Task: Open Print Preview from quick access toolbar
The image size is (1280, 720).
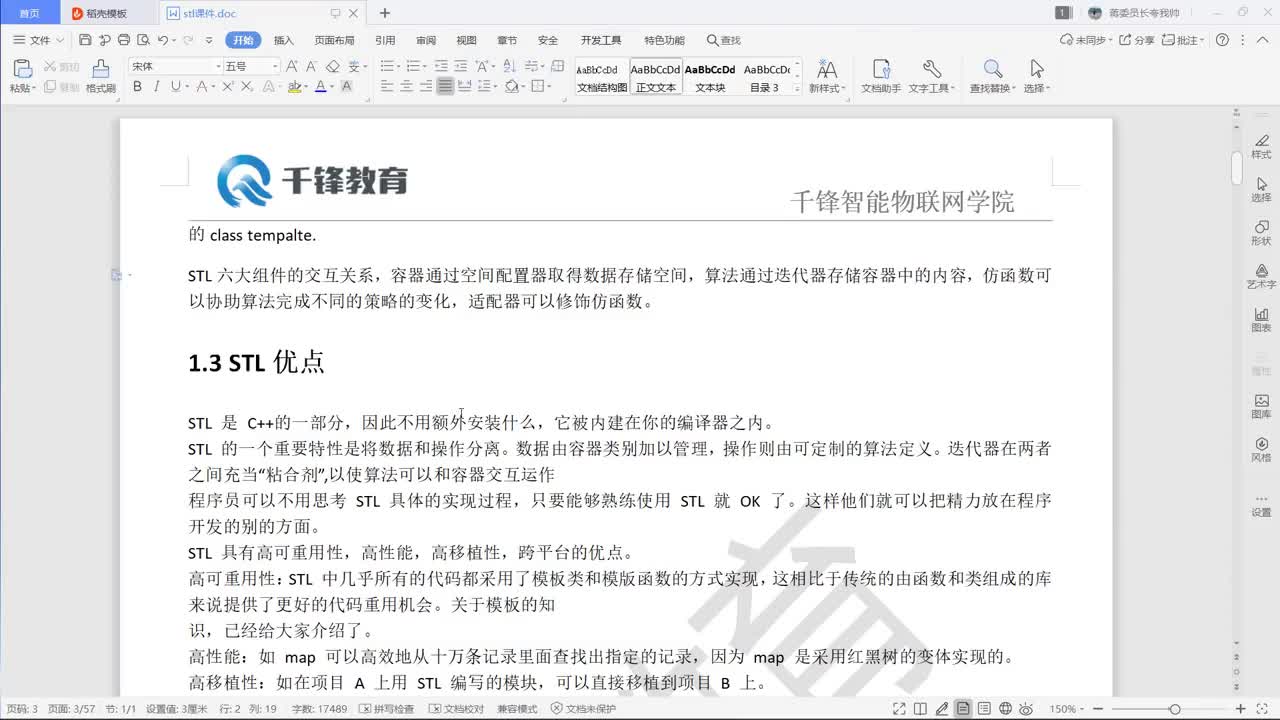Action: point(142,40)
